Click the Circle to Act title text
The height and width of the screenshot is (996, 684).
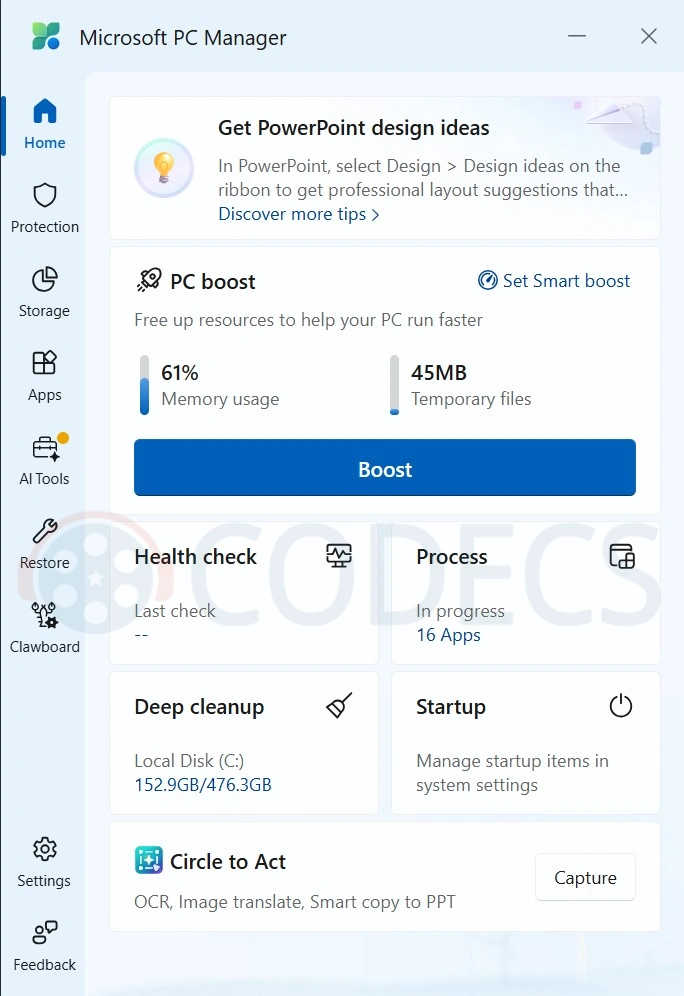click(228, 861)
